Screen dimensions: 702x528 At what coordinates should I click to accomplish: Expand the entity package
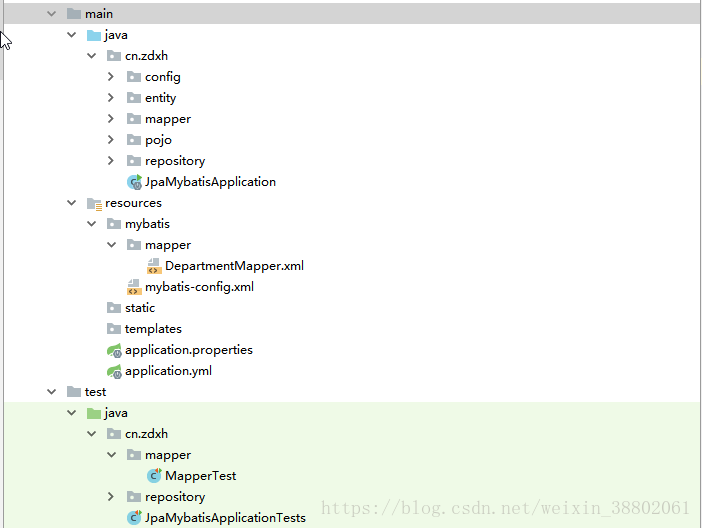(111, 98)
